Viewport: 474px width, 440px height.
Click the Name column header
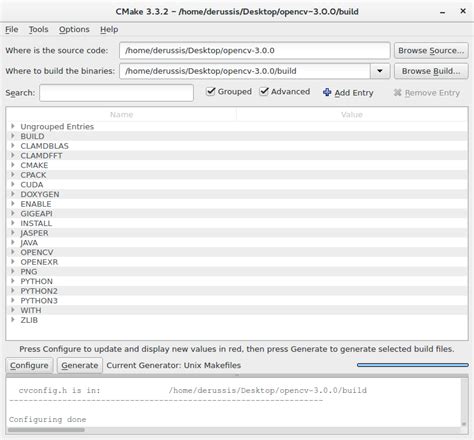coord(121,115)
